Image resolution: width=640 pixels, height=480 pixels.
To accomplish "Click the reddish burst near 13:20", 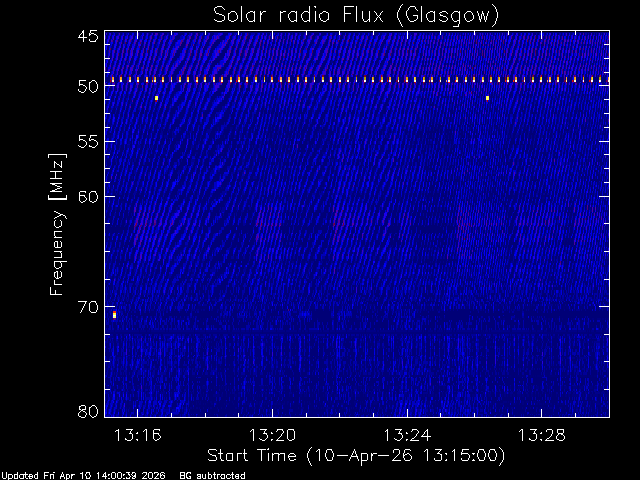I will [268, 224].
